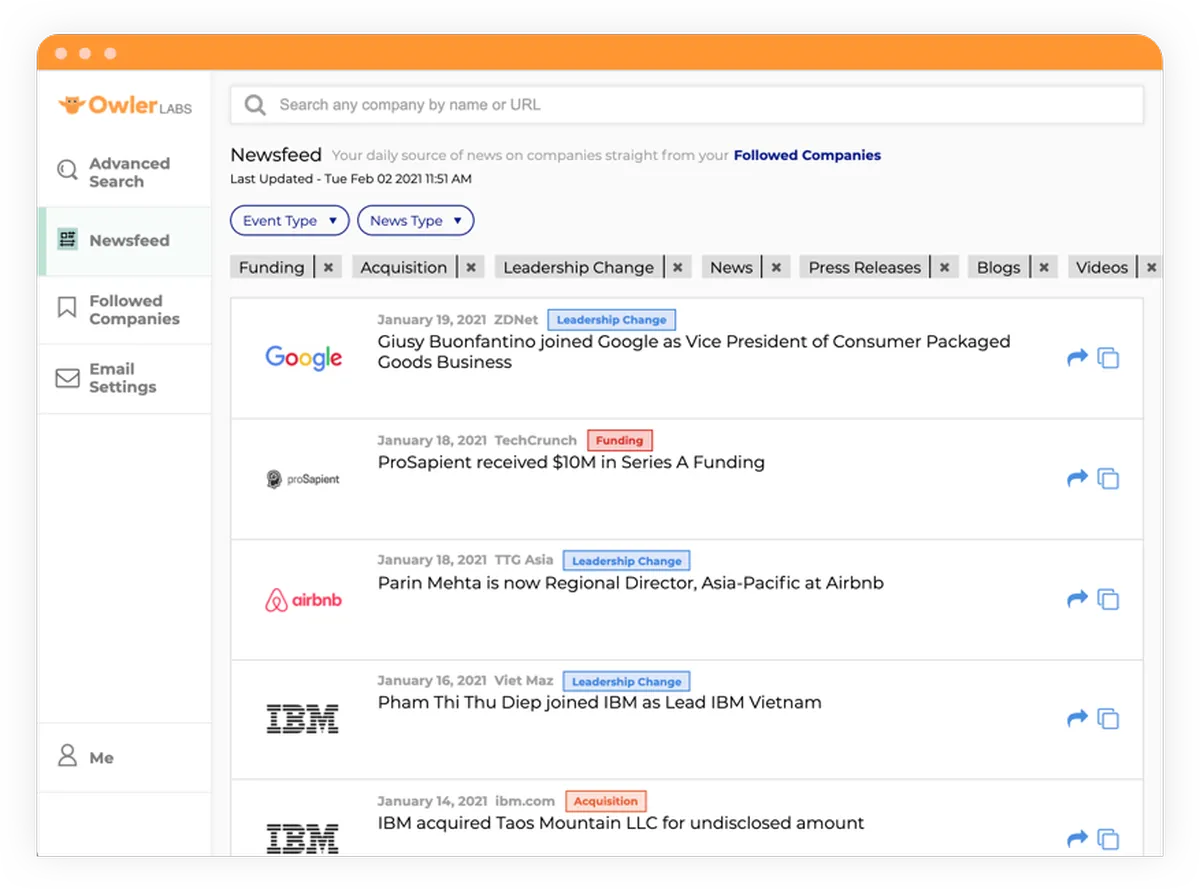Share the ProSapient funding article
1200x889 pixels.
tap(1077, 478)
